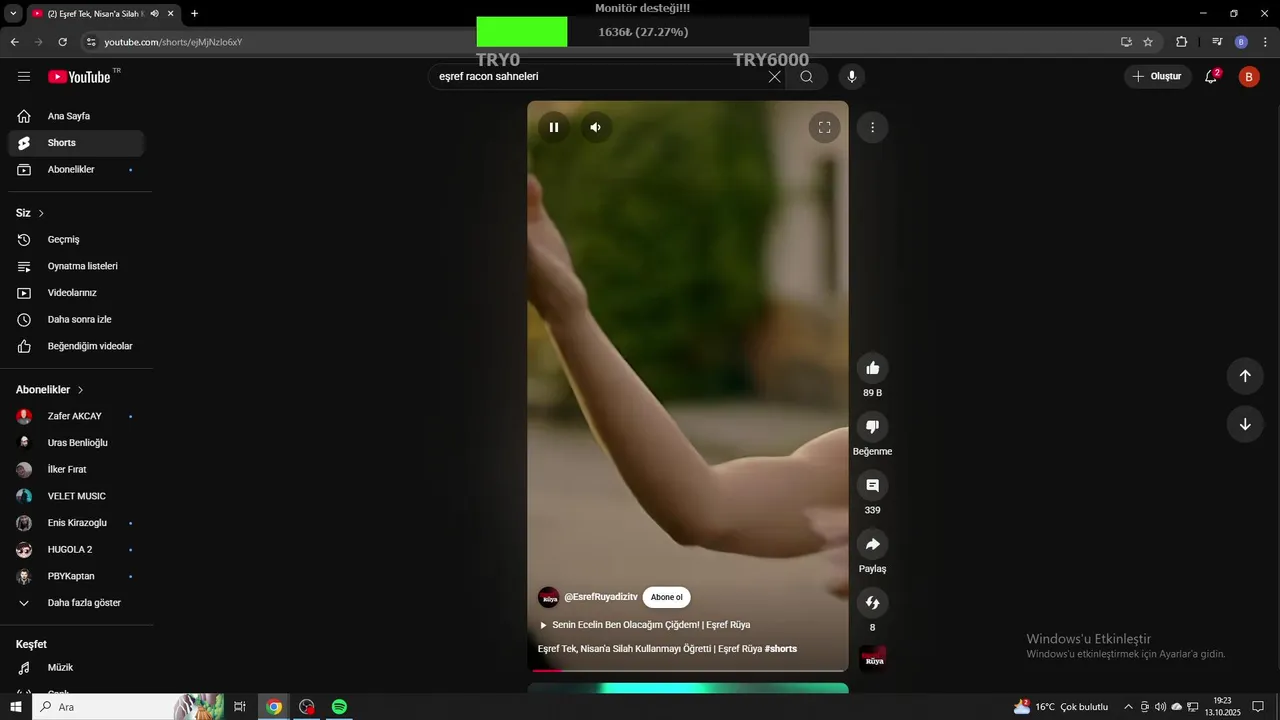
Task: Open the Short's three-dot more menu
Action: tap(873, 127)
